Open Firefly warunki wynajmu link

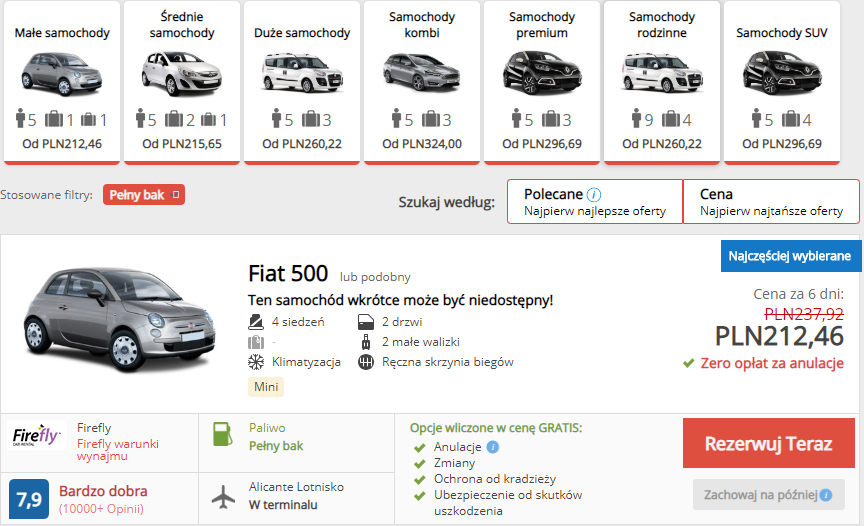pos(117,449)
